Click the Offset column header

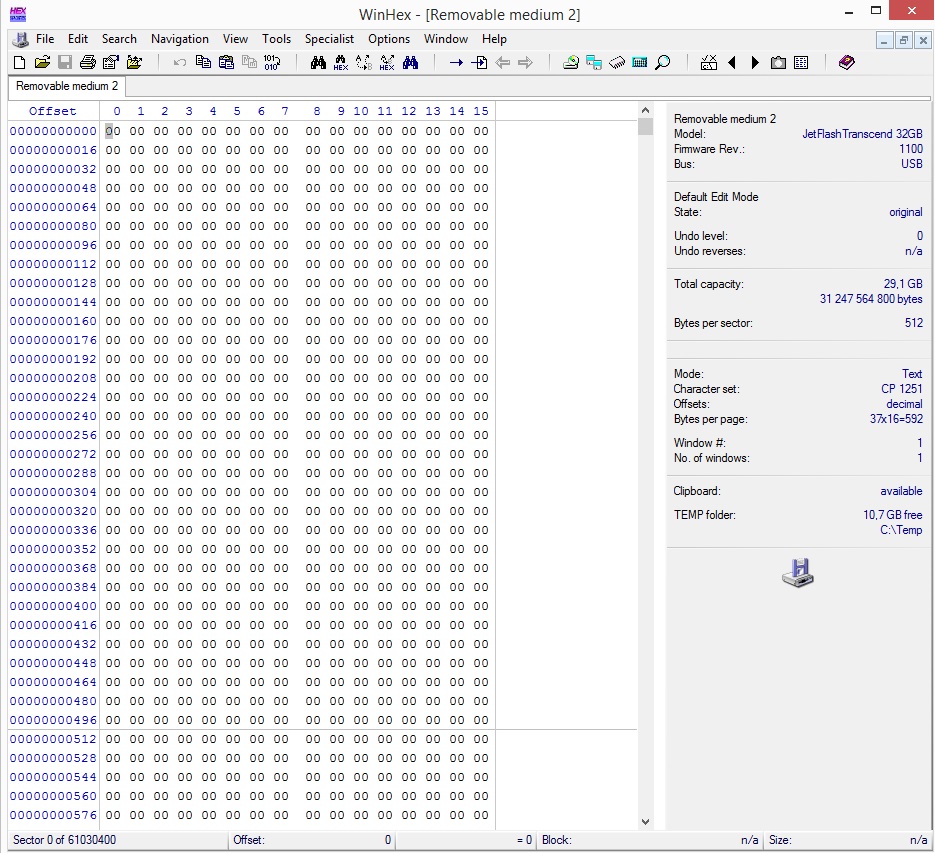52,111
